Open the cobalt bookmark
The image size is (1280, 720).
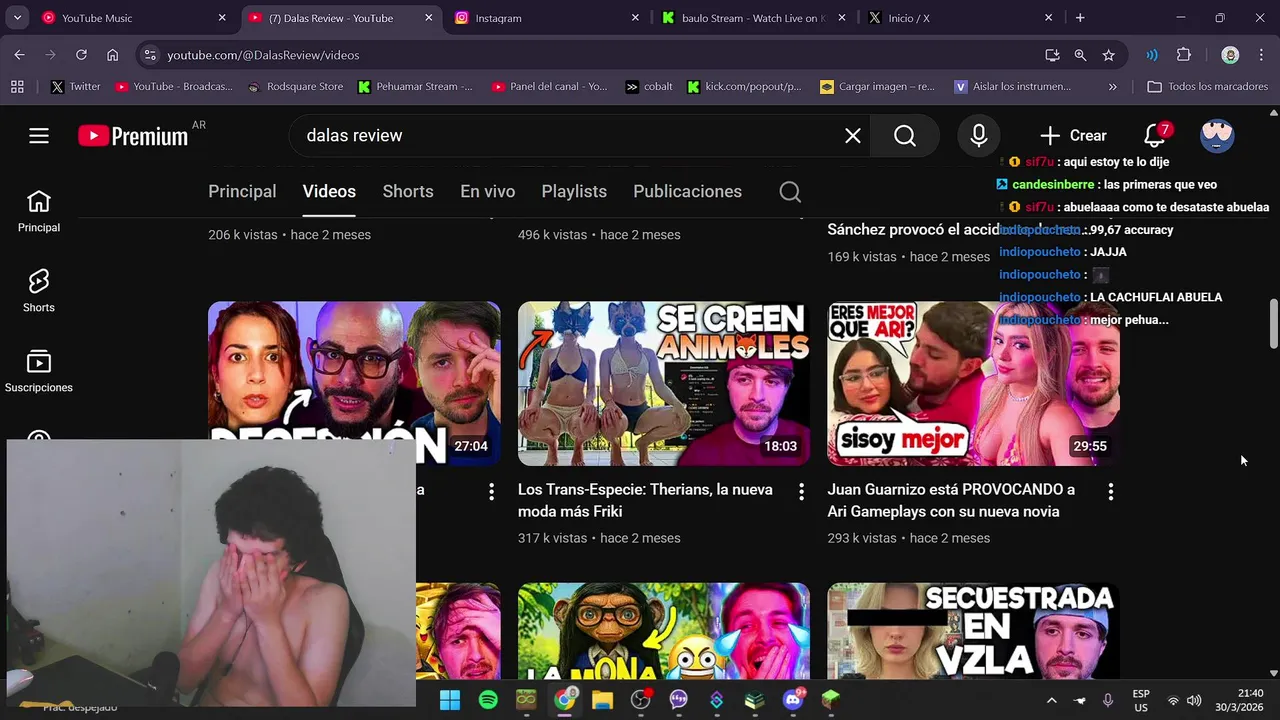point(649,87)
